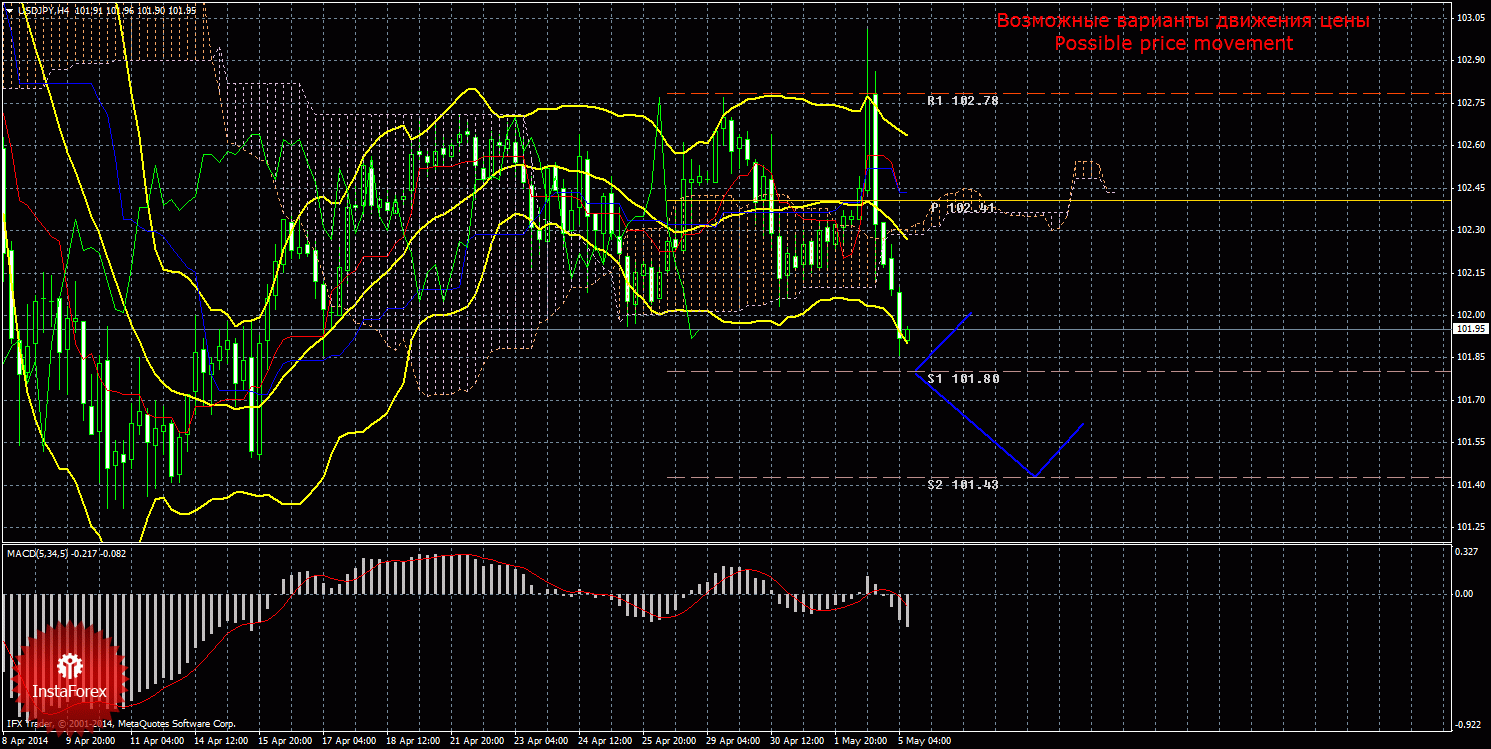Click the highlighted current price 101.95 tag
Image resolution: width=1491 pixels, height=749 pixels.
(x=1470, y=329)
